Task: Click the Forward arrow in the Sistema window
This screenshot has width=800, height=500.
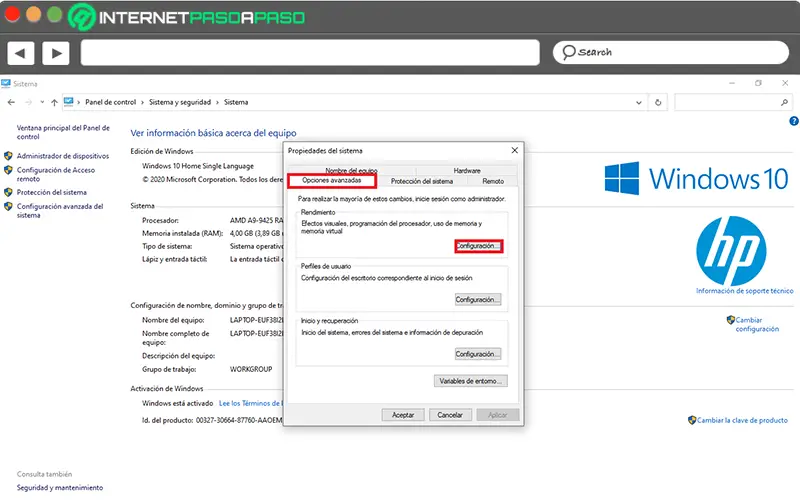Action: click(x=29, y=102)
